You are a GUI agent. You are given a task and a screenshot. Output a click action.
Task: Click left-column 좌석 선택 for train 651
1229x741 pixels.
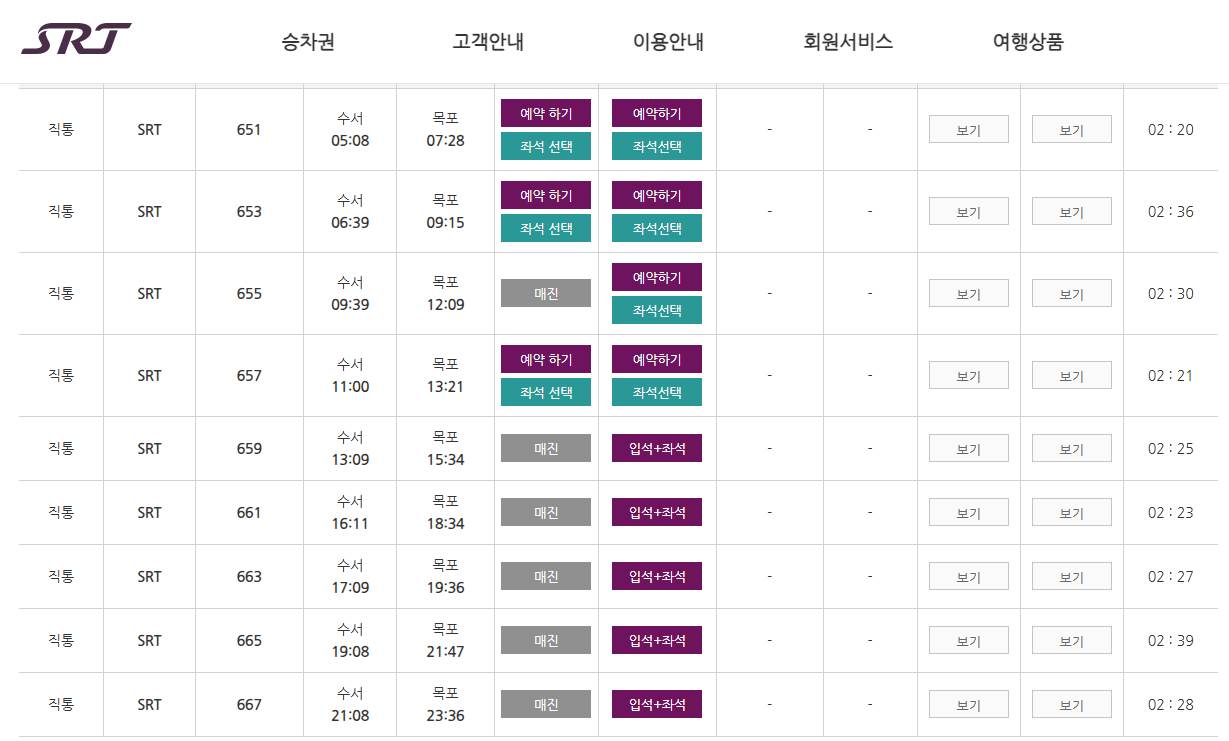pos(546,146)
